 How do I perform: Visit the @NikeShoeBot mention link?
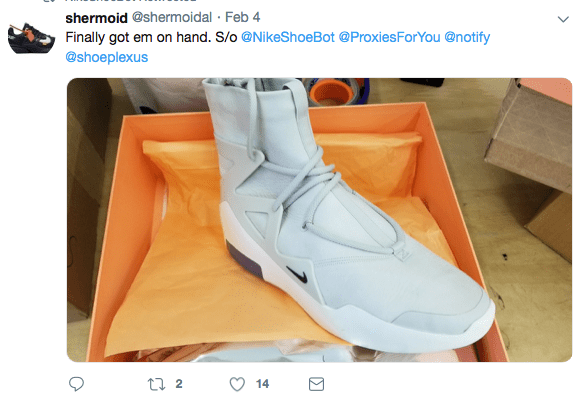click(x=288, y=37)
